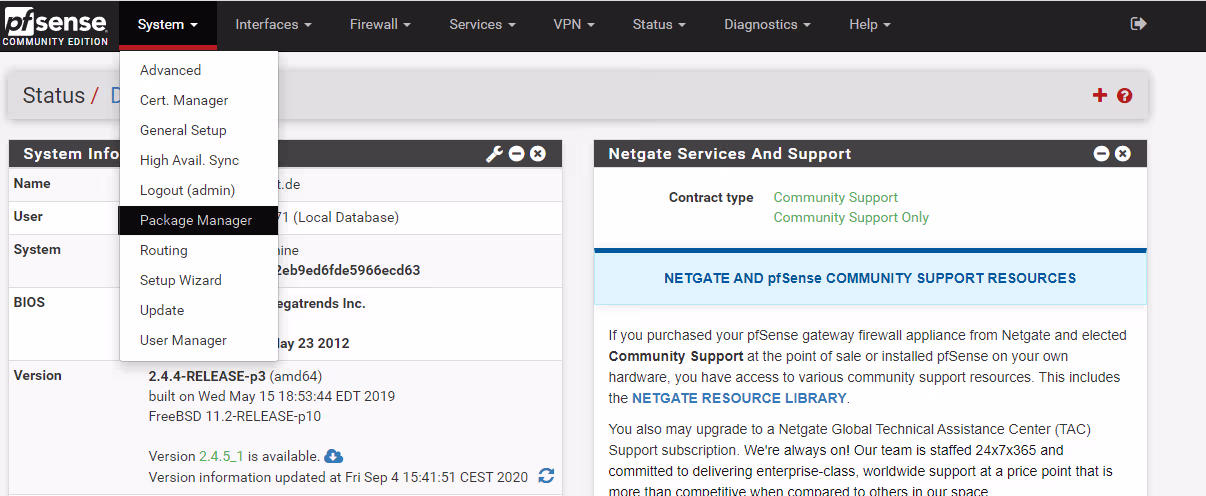
Task: Click the red plus add-widget icon
Action: 1100,95
